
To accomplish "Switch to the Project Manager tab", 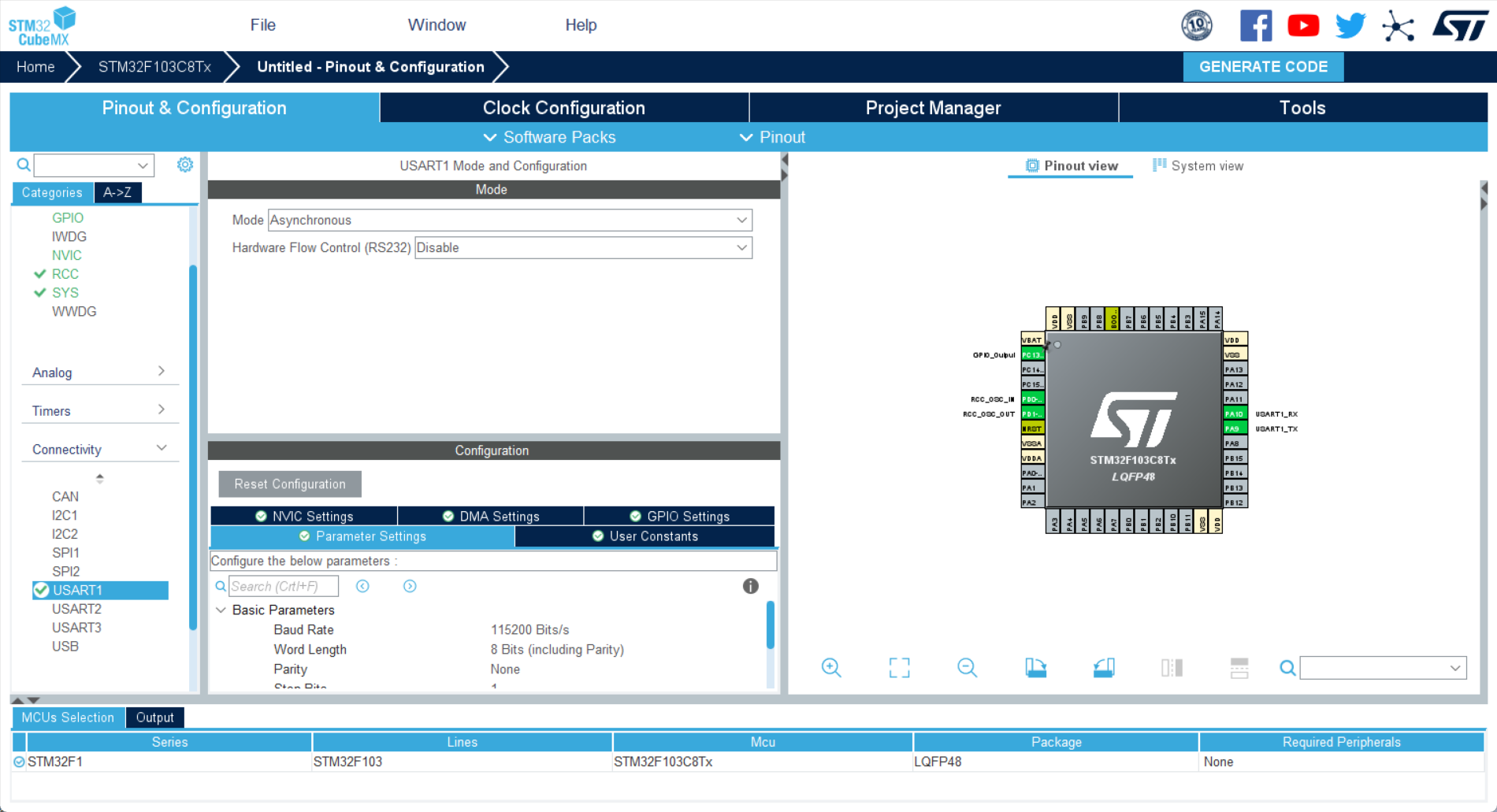I will coord(934,108).
